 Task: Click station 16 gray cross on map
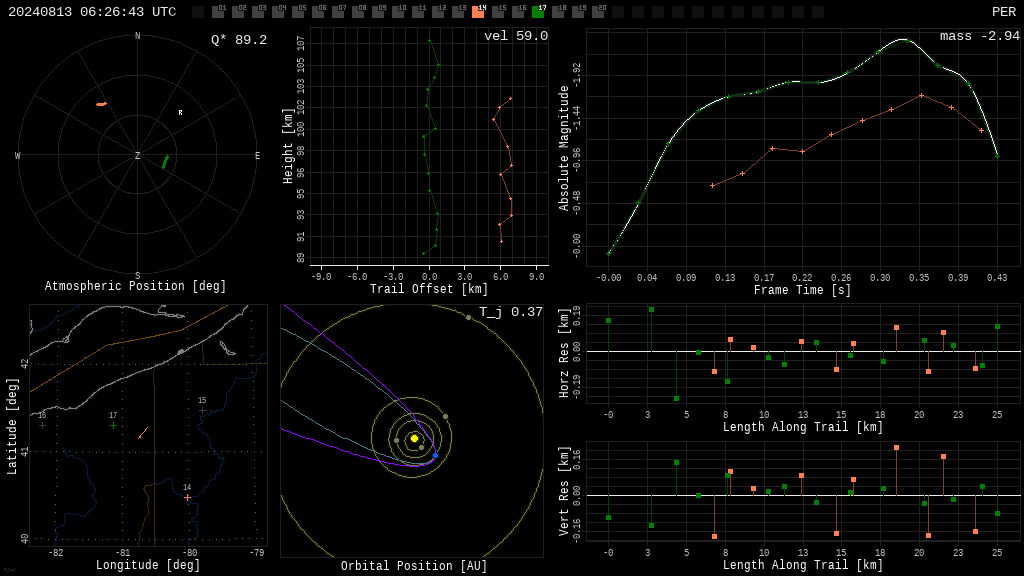[x=42, y=426]
